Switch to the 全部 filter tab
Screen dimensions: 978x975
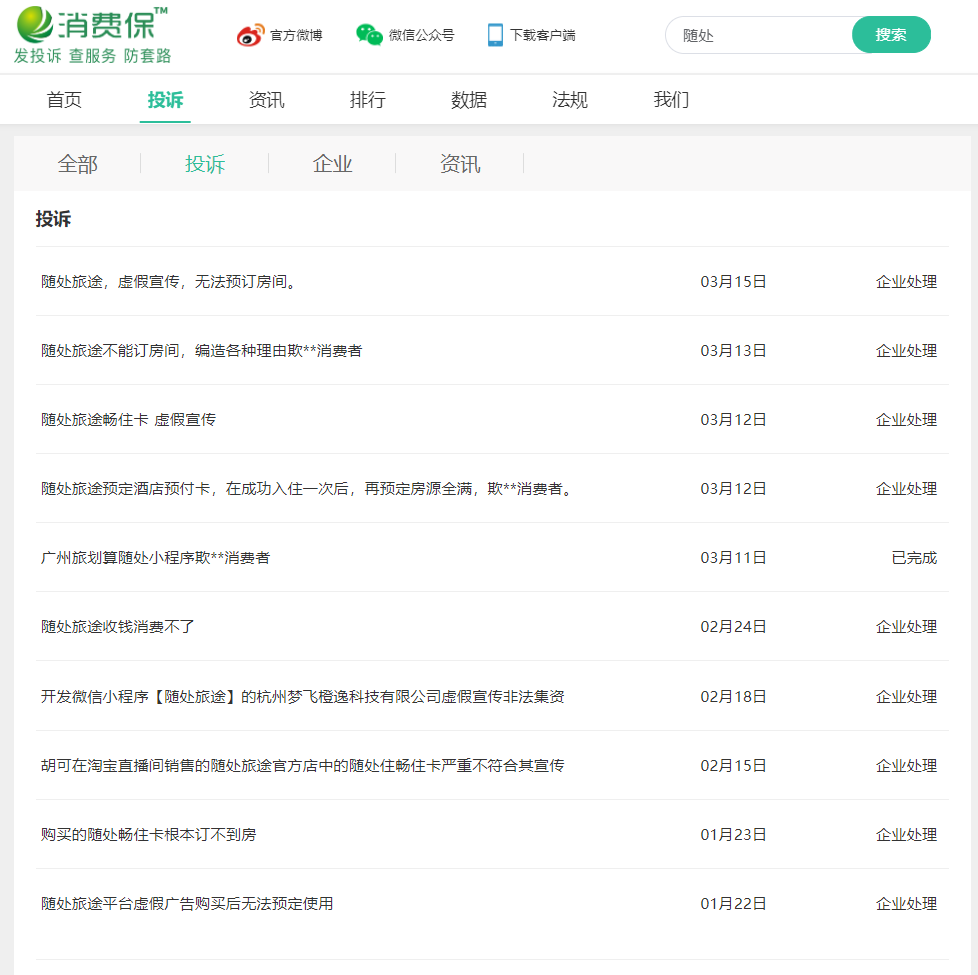[77, 164]
